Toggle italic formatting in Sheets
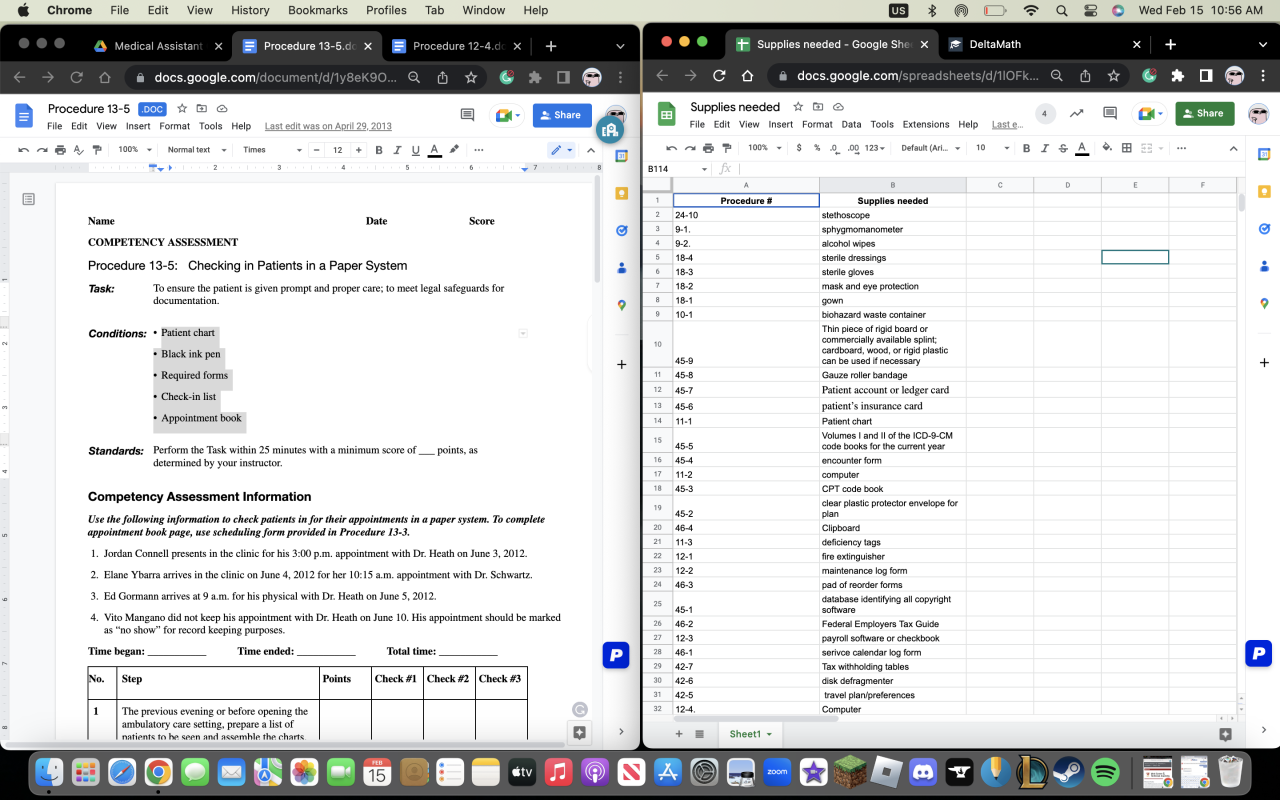The image size is (1280, 800). (x=1044, y=148)
